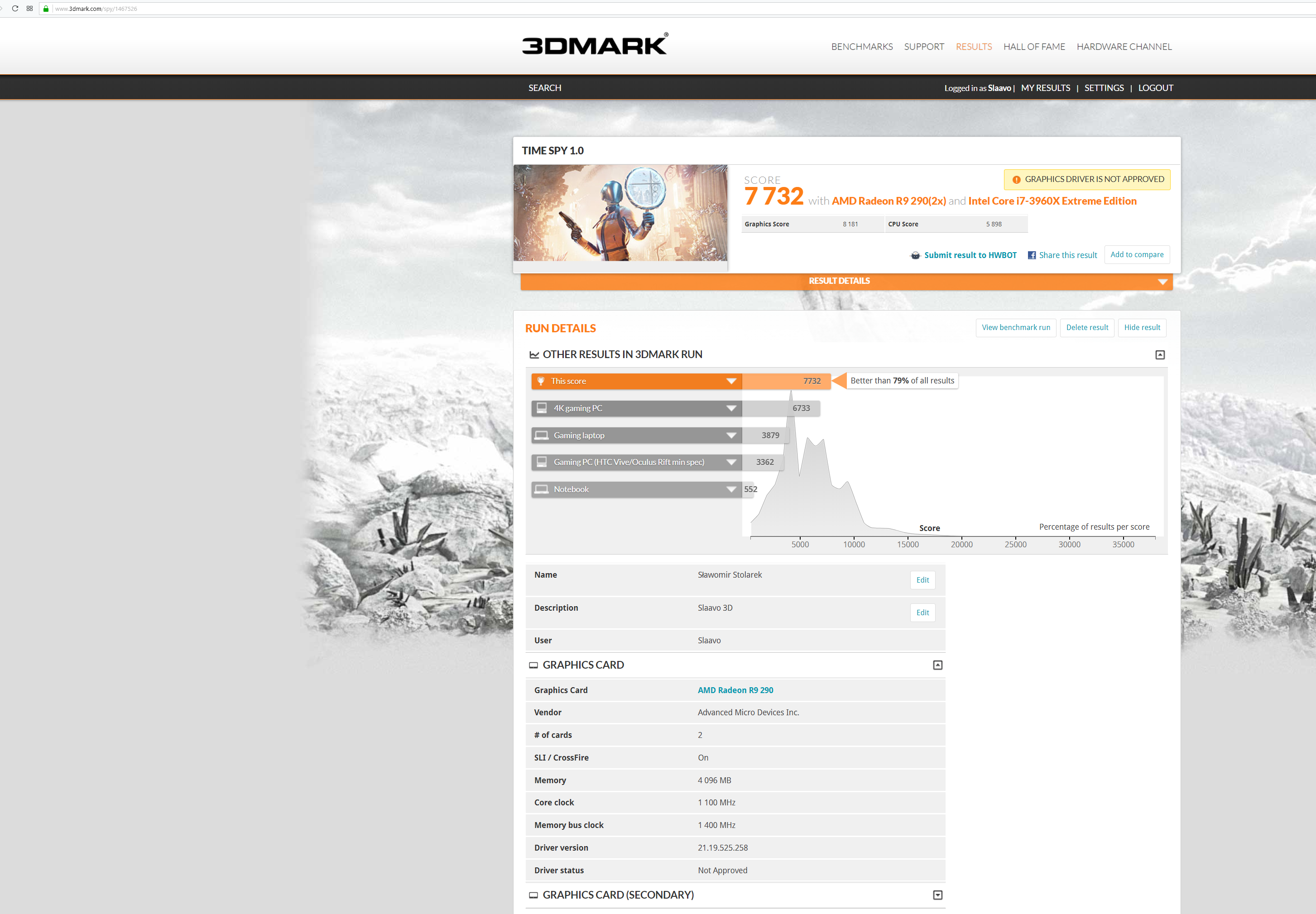Viewport: 1316px width, 914px height.
Task: Go to the Results menu item
Action: (x=973, y=46)
